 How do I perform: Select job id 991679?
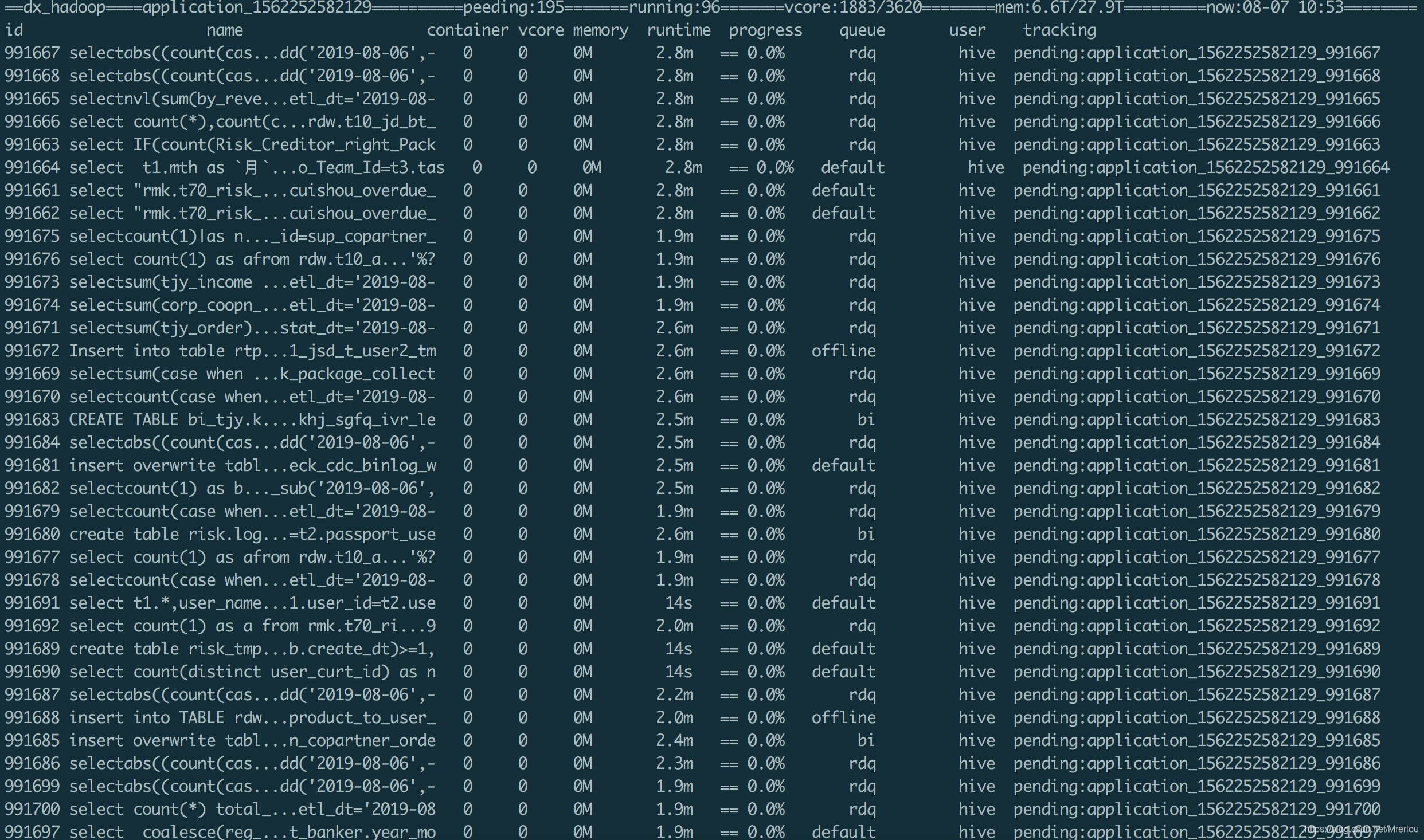[x=32, y=511]
